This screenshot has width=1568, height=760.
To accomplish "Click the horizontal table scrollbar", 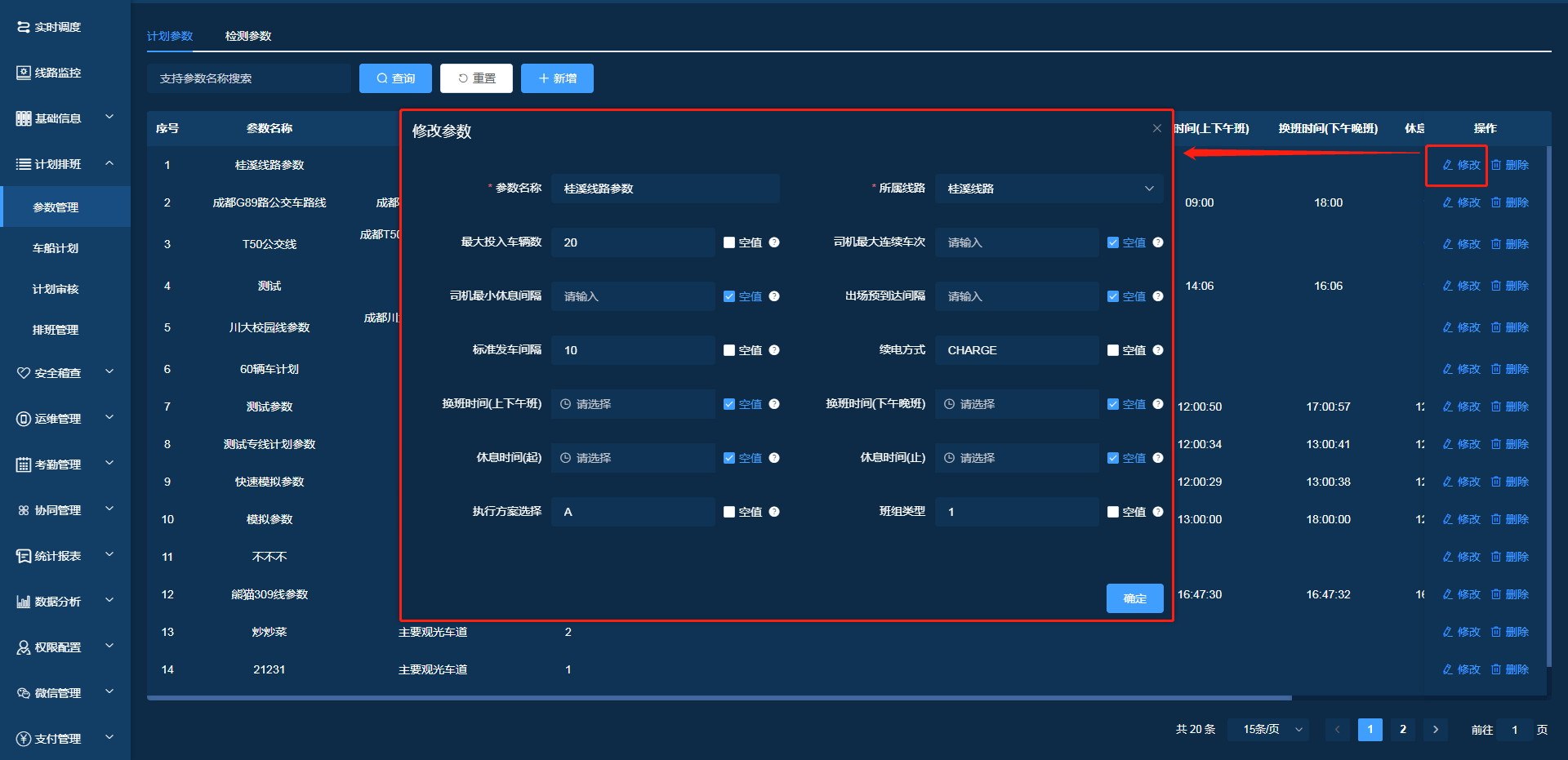I will click(719, 698).
